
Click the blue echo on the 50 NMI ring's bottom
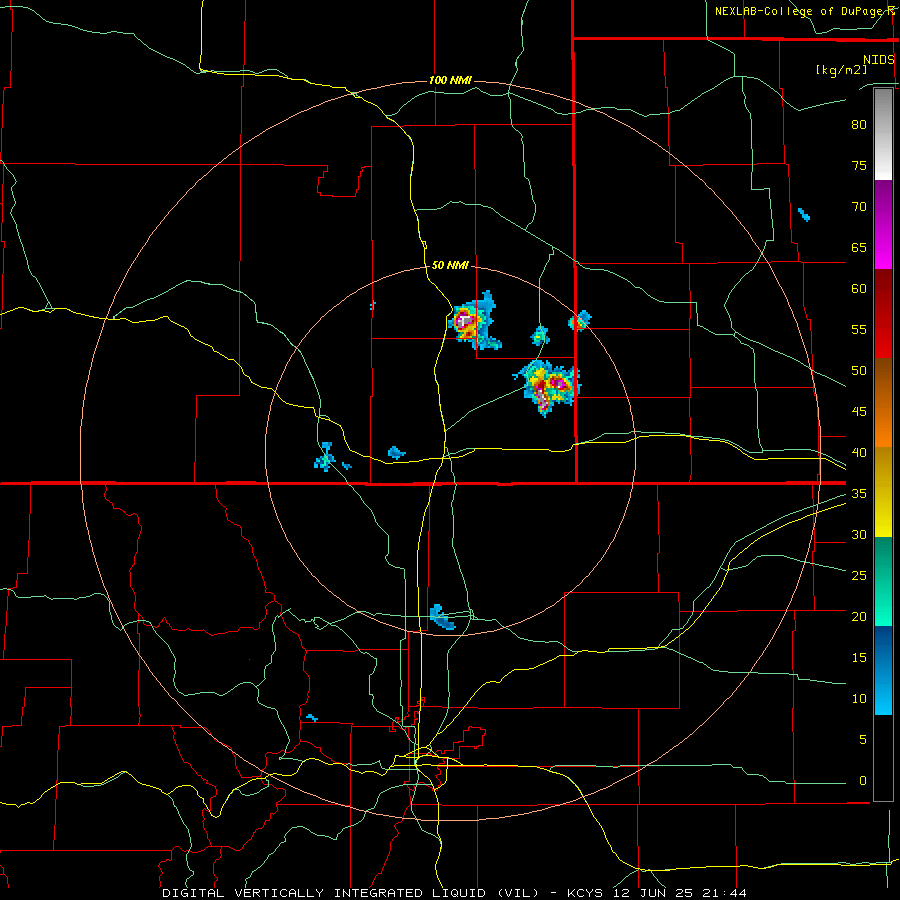pyautogui.click(x=443, y=617)
